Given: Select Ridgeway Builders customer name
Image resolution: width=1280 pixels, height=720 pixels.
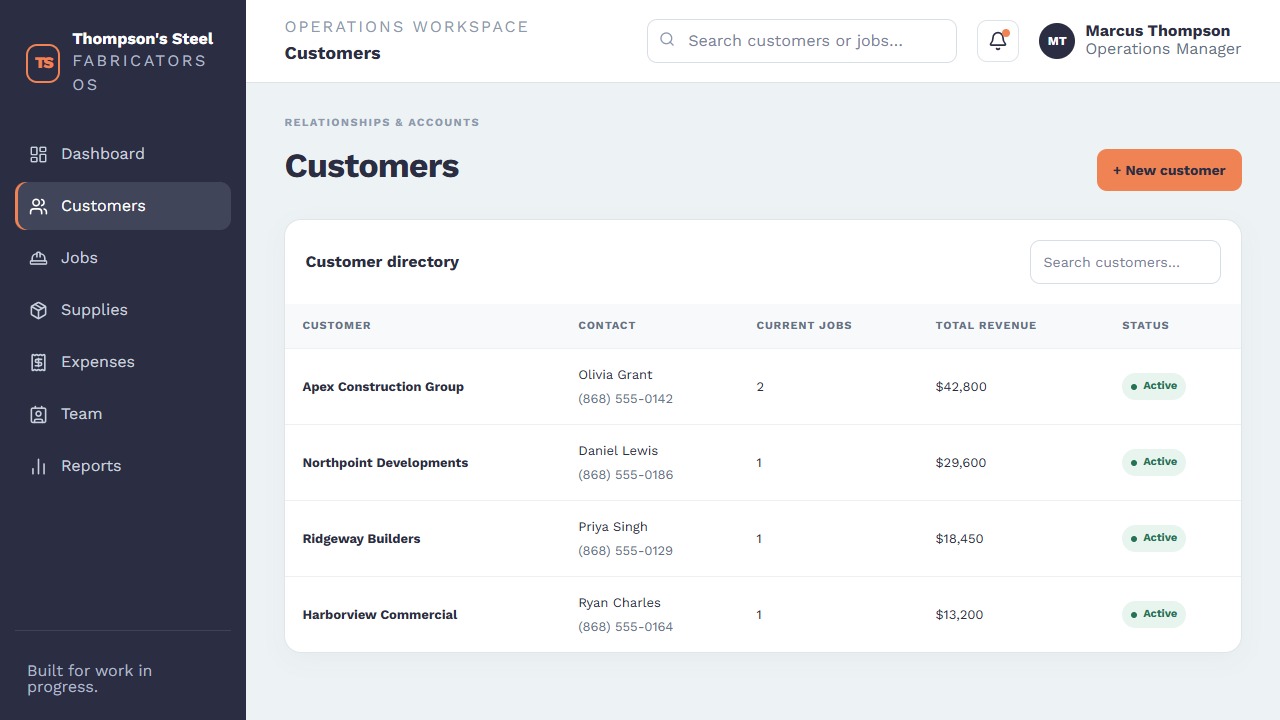Looking at the screenshot, I should click(x=361, y=539).
